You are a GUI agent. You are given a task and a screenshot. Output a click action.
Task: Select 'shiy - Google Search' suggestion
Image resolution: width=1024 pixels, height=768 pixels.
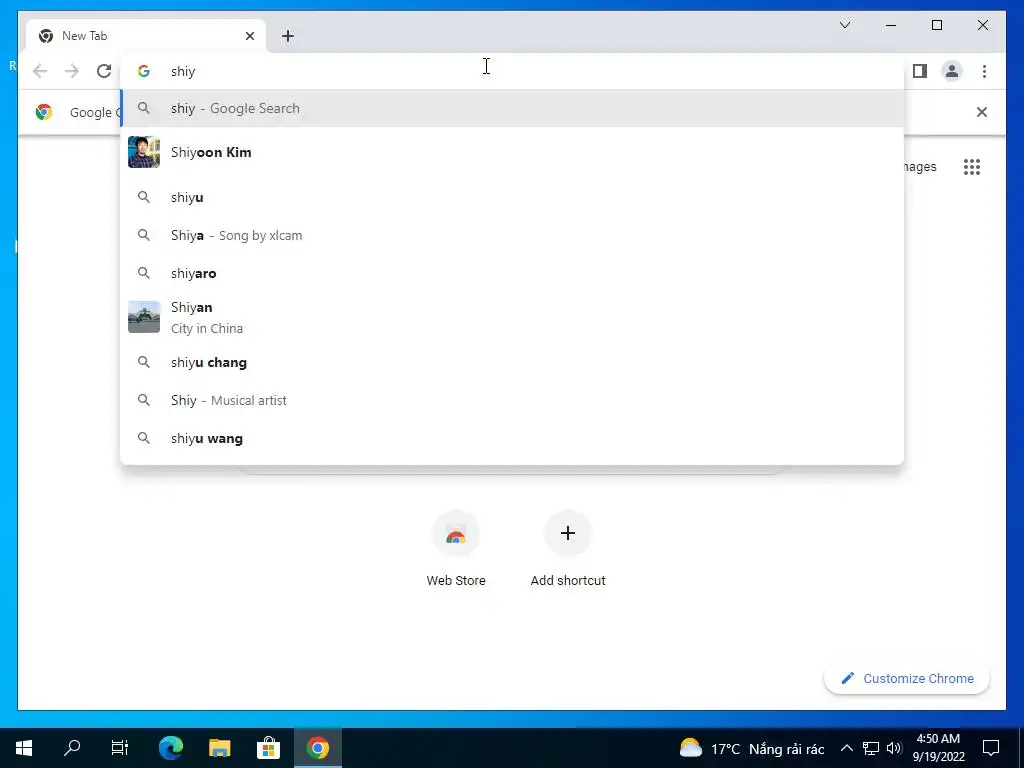512,108
